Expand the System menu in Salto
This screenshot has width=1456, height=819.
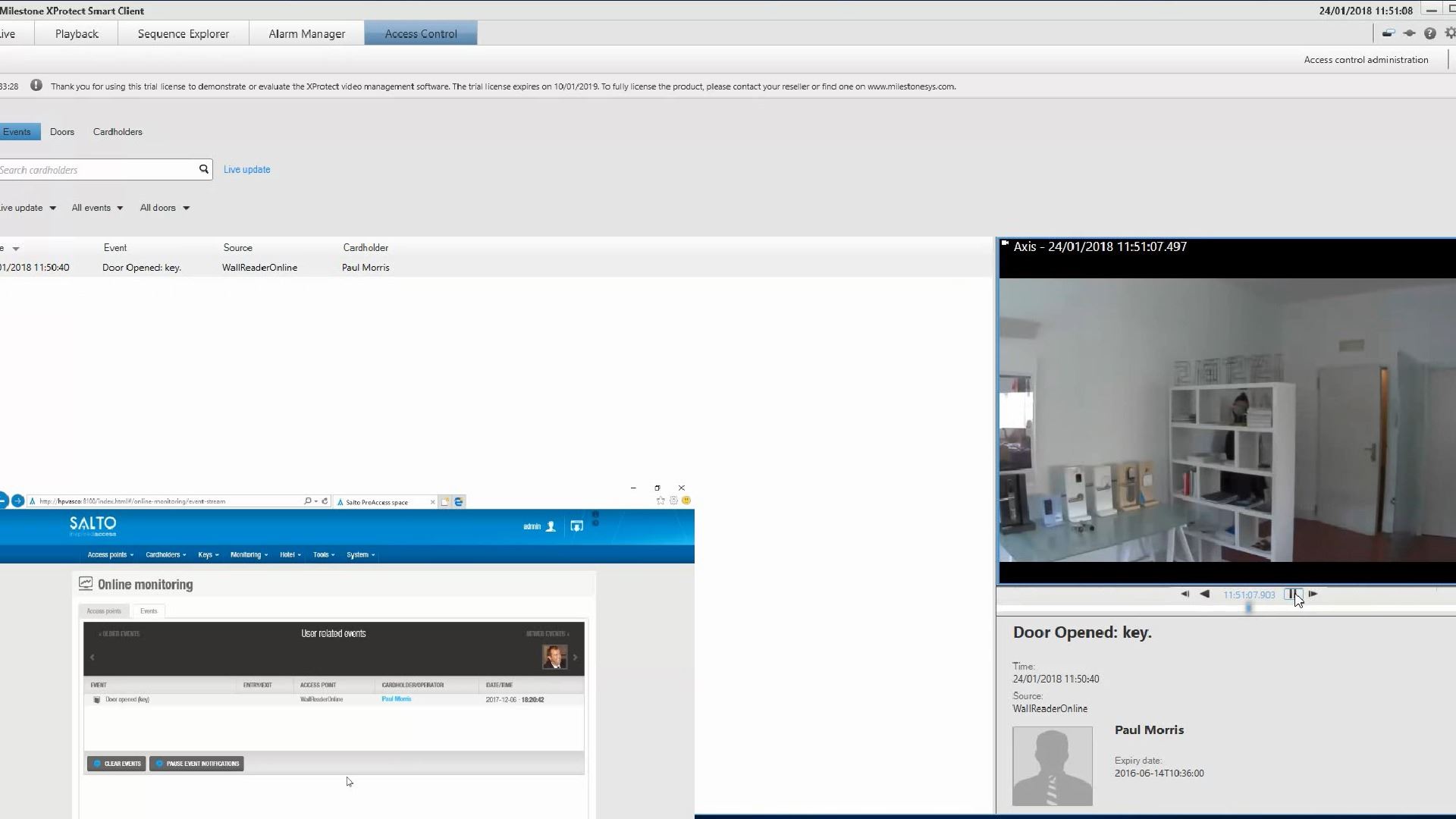tap(361, 554)
